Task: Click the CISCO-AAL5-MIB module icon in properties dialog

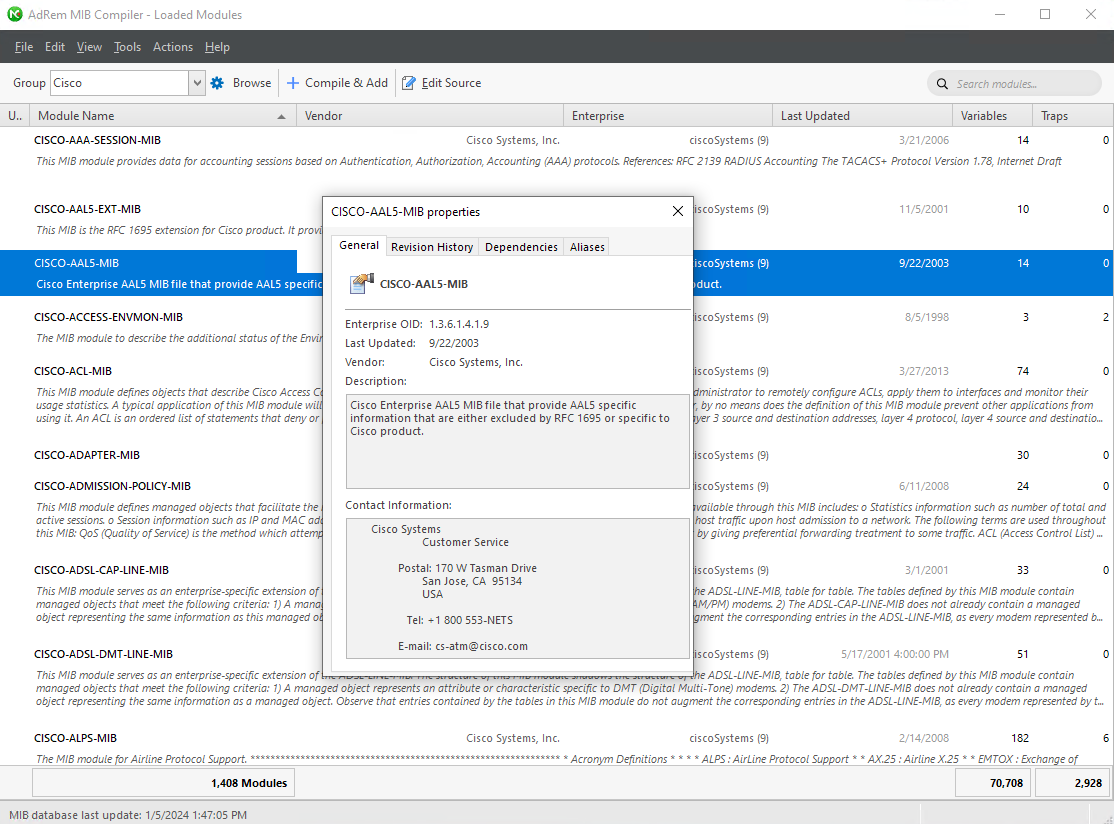Action: click(x=362, y=284)
